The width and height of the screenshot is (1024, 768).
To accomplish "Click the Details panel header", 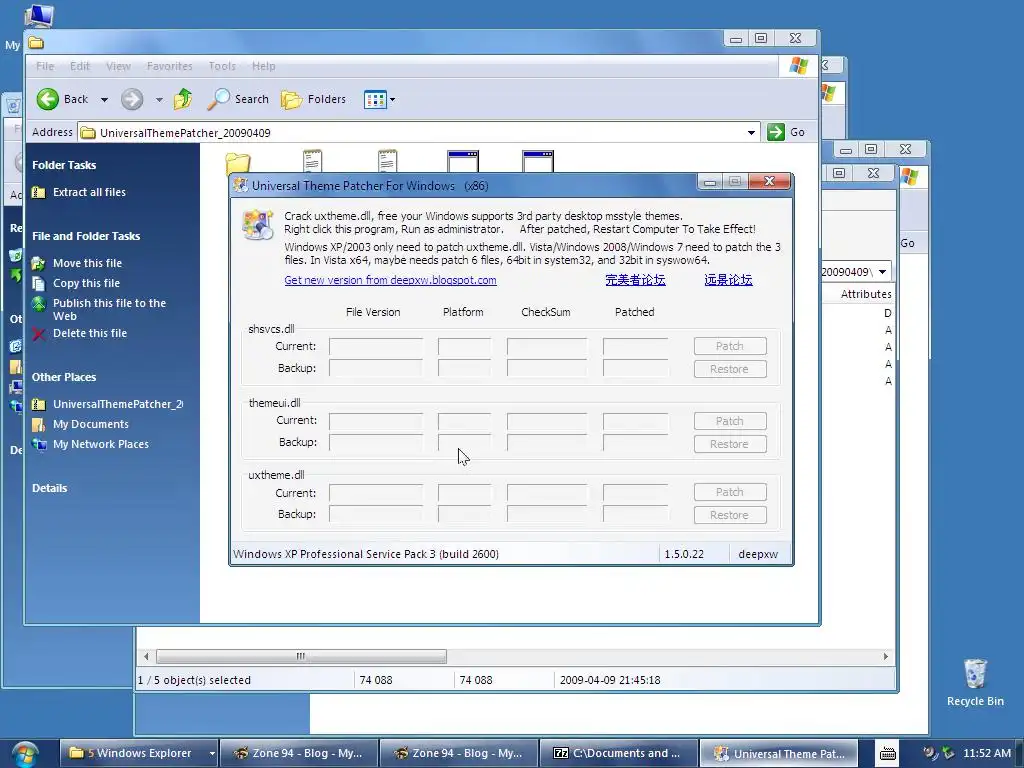I will click(x=50, y=488).
